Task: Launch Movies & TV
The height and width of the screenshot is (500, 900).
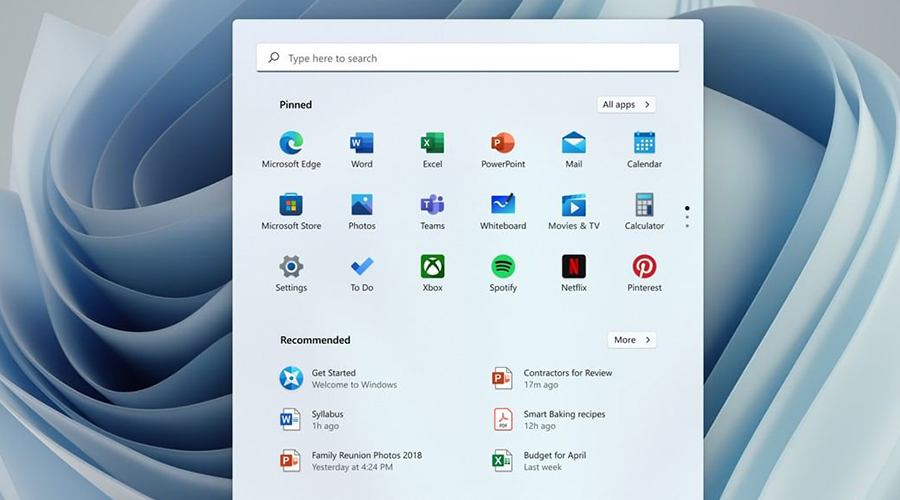Action: click(573, 205)
